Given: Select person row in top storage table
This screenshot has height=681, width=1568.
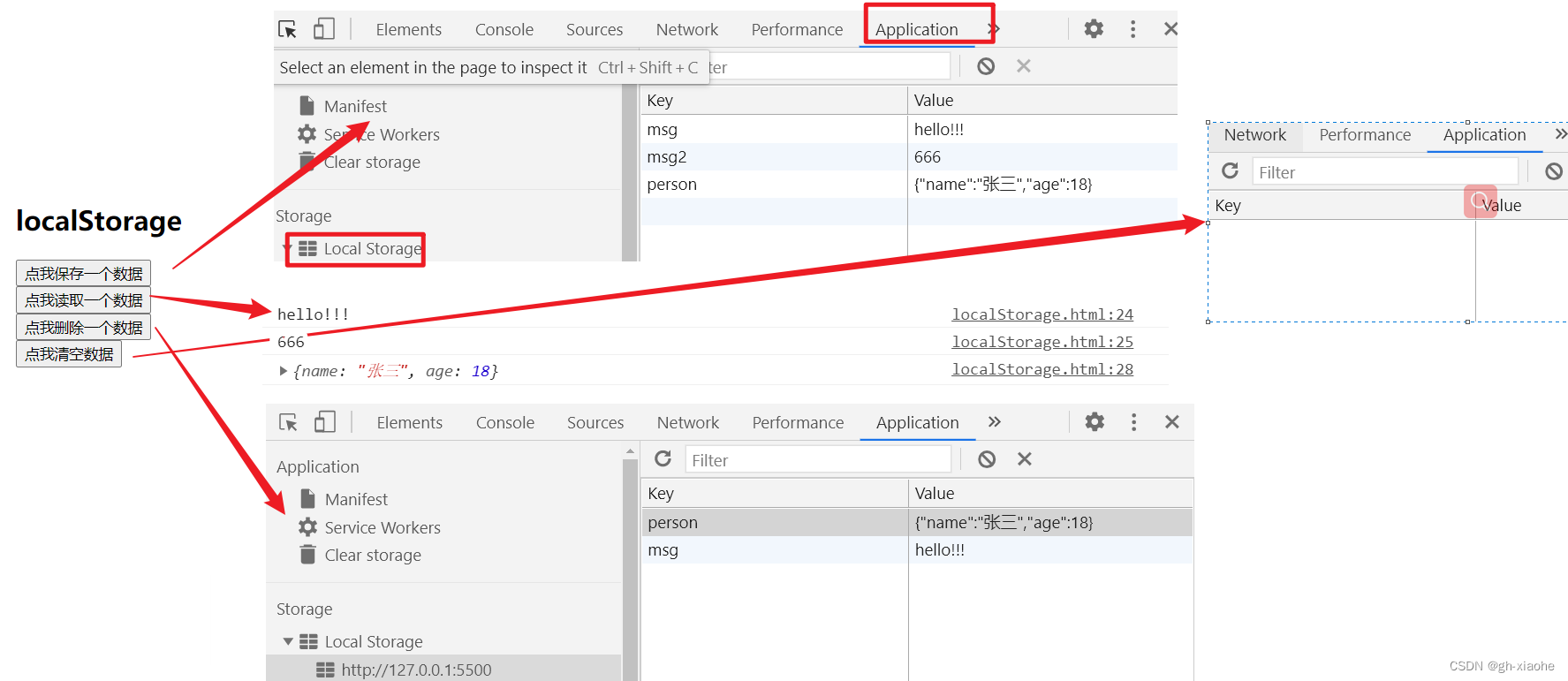Looking at the screenshot, I should coord(909,184).
